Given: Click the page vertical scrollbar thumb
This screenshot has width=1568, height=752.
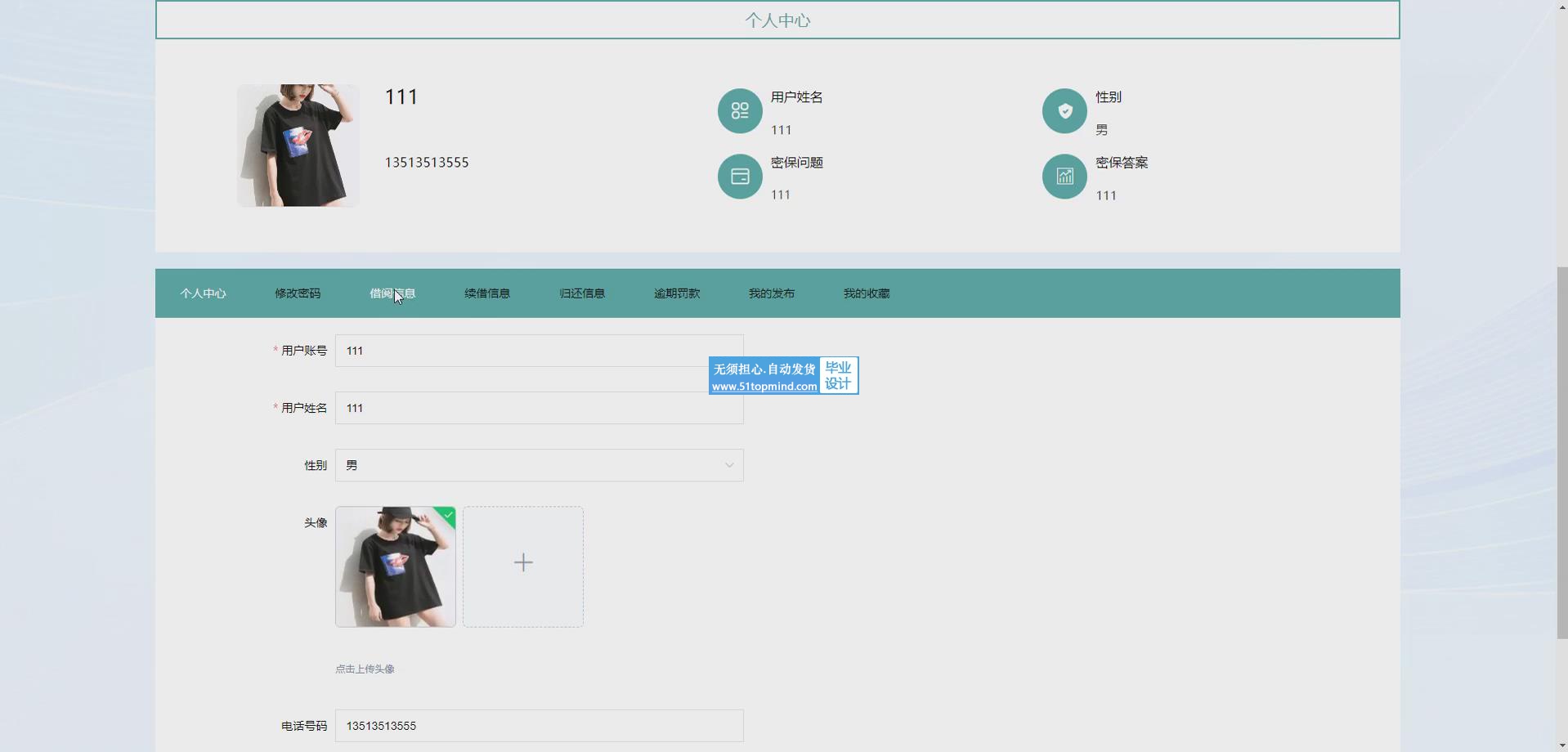Looking at the screenshot, I should (x=1561, y=453).
